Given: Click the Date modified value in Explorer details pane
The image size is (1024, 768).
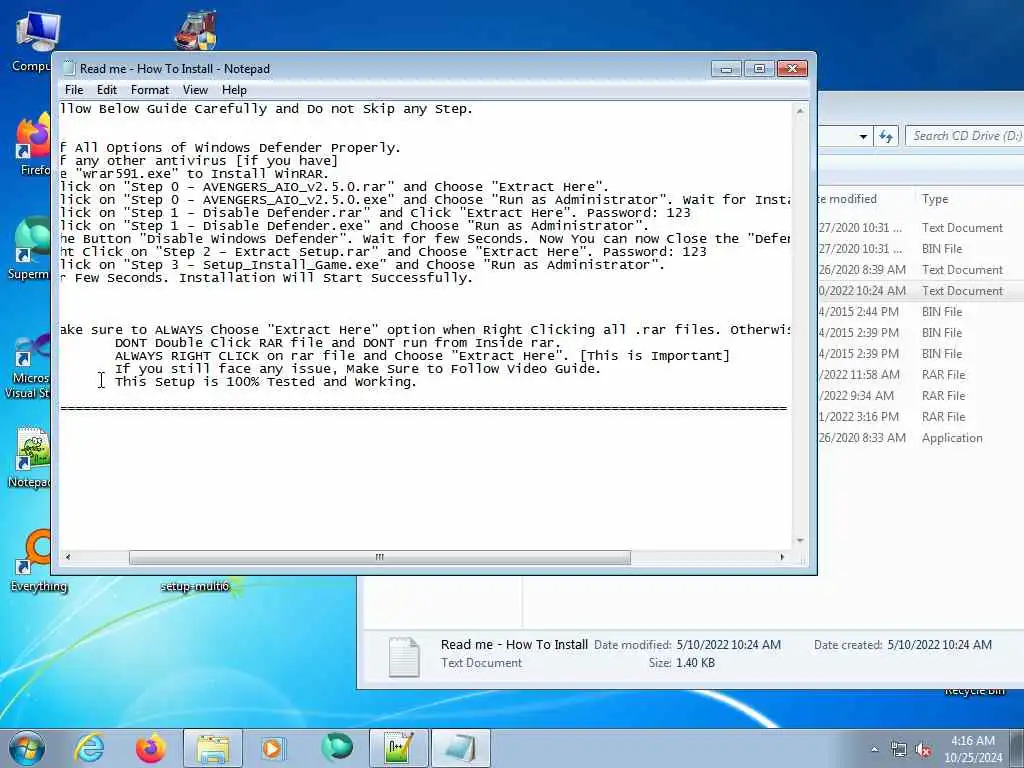Looking at the screenshot, I should pos(728,645).
